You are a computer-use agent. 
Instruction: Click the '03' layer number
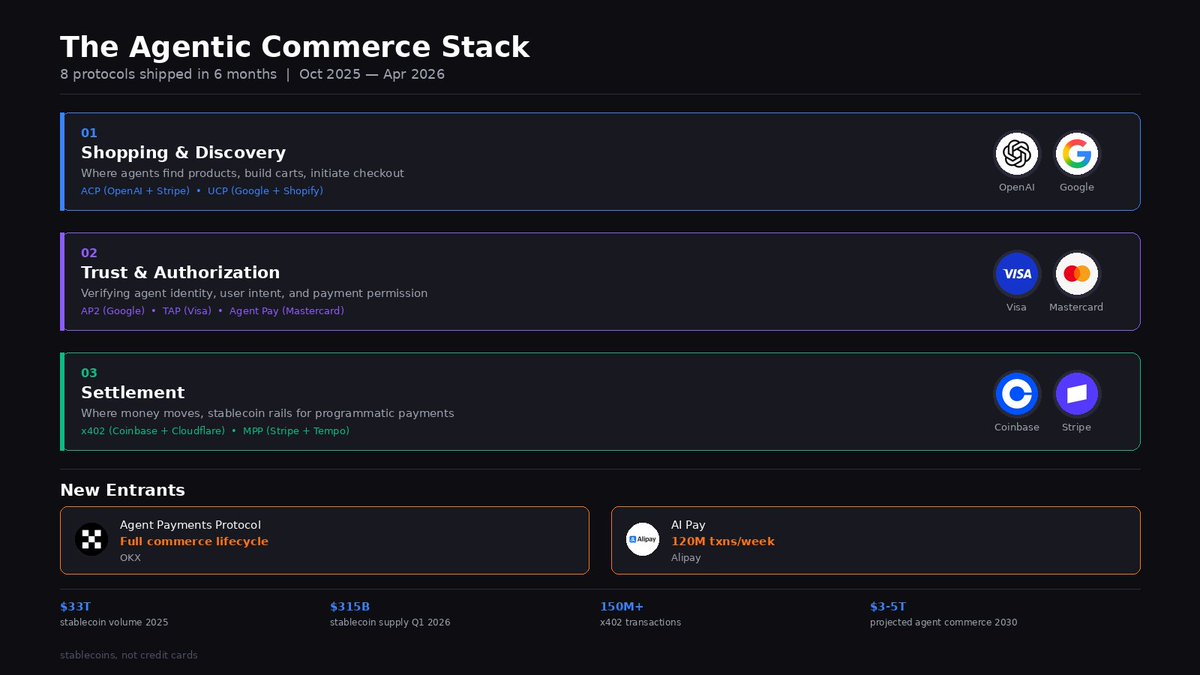(89, 373)
